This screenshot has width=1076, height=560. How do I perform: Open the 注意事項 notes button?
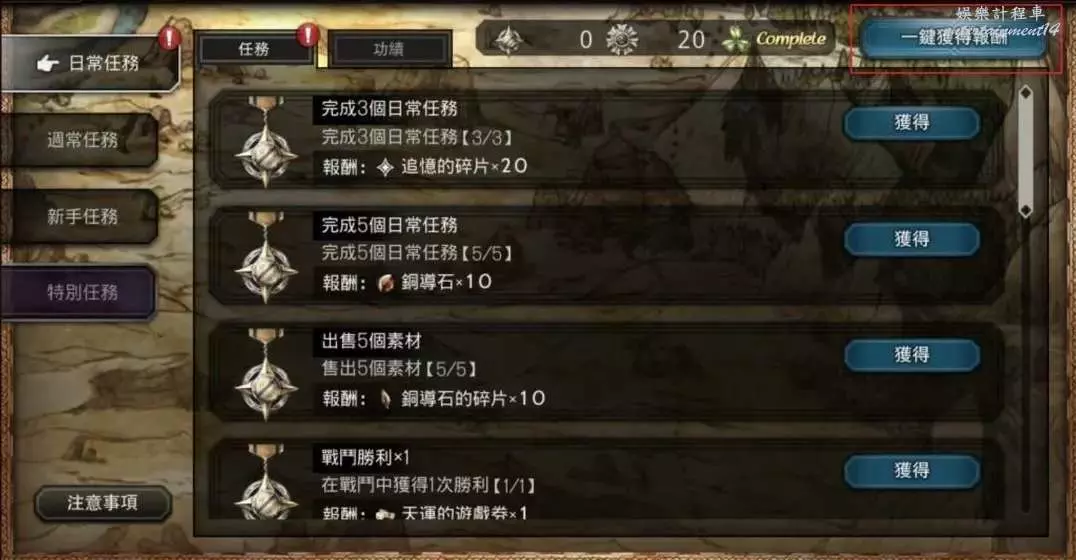pos(102,503)
